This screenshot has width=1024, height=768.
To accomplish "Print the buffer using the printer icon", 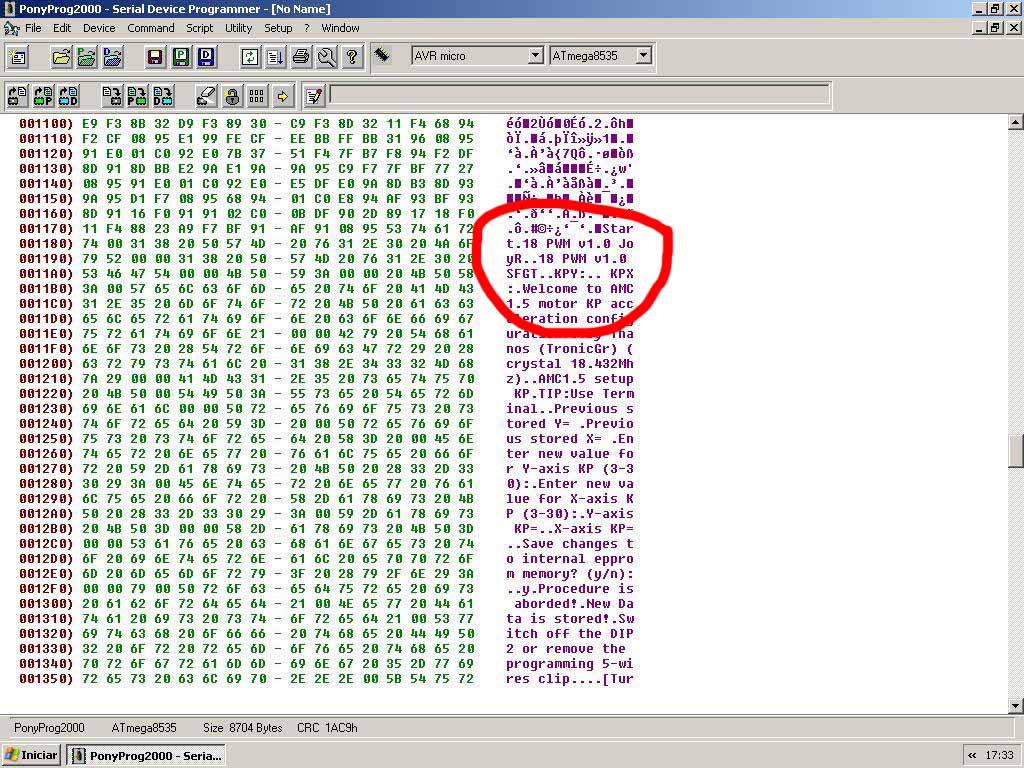I will [x=300, y=57].
